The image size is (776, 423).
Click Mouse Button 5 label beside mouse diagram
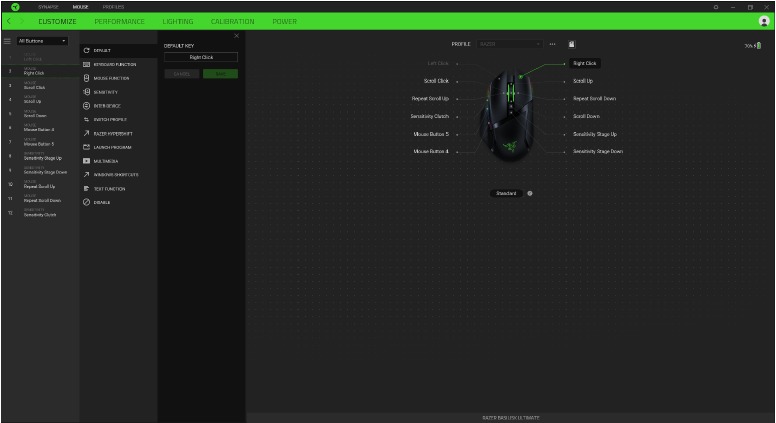click(431, 134)
